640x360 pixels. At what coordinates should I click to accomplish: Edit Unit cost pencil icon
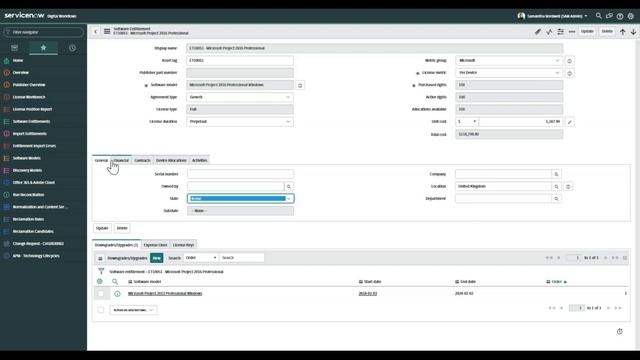coord(569,122)
